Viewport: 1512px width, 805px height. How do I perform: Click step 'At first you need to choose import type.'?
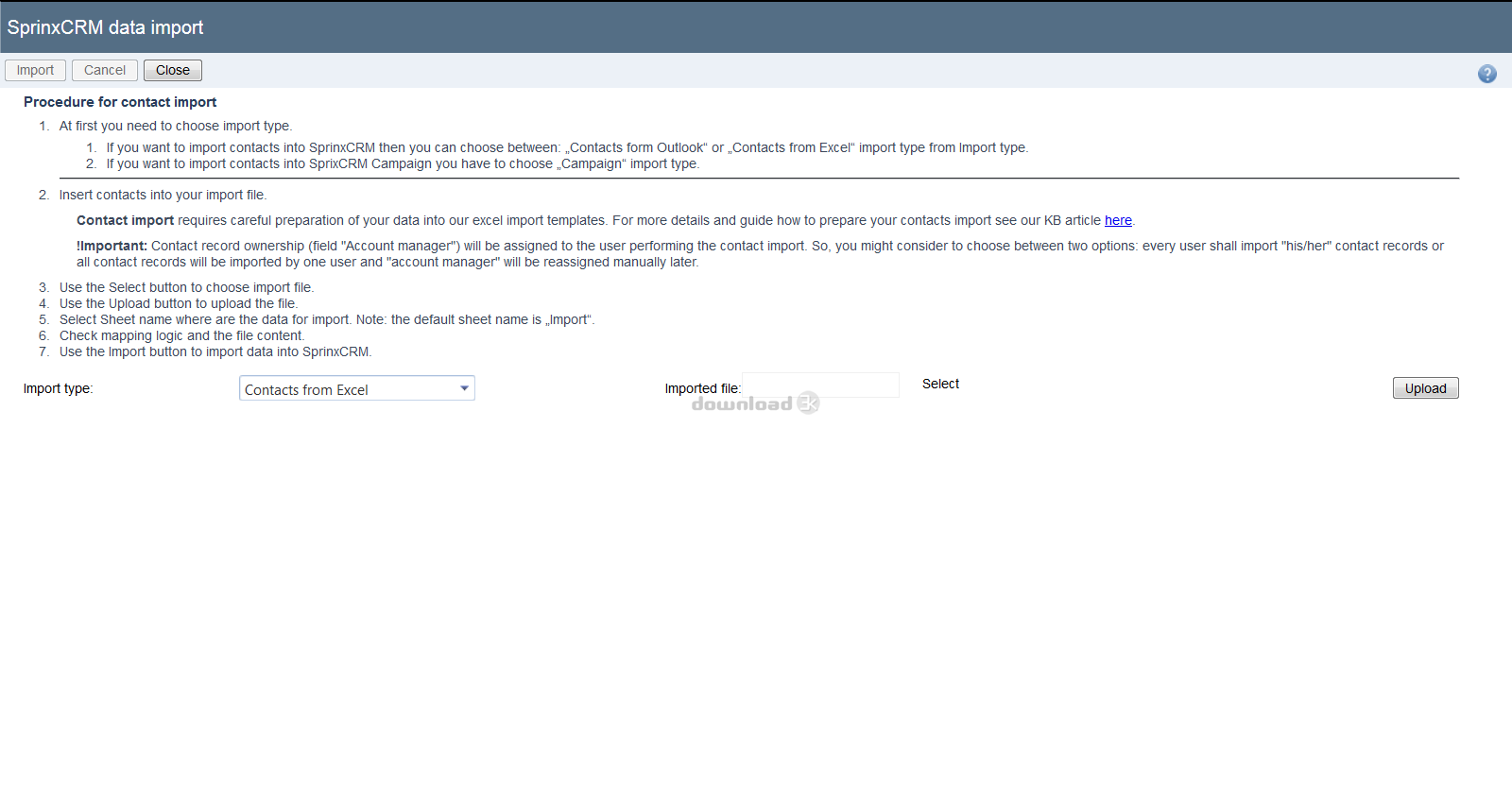(176, 126)
